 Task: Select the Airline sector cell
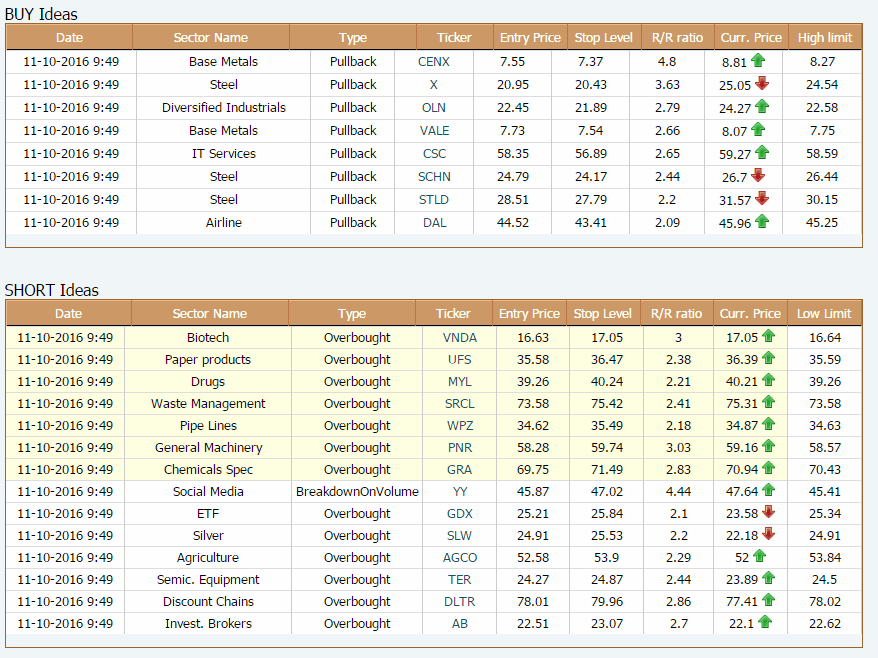(x=223, y=222)
